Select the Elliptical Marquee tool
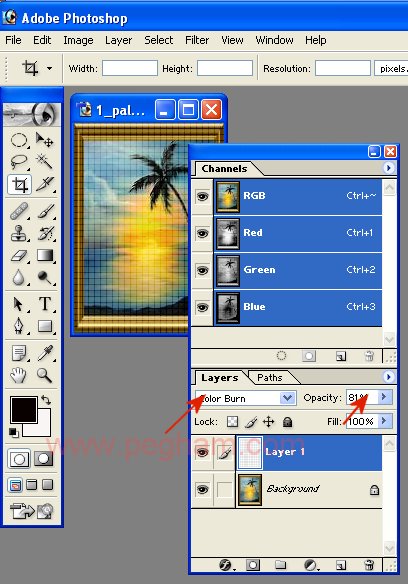Image resolution: width=408 pixels, height=584 pixels. pyautogui.click(x=19, y=140)
